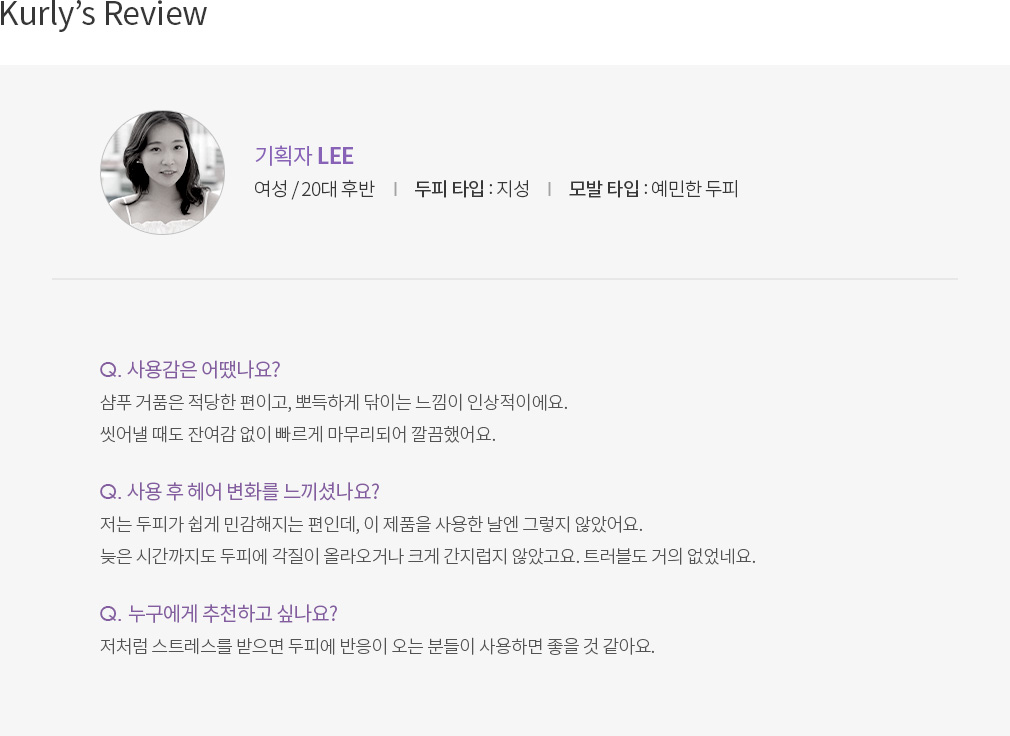Select the reviewer name 기획자 LEE

click(x=304, y=156)
